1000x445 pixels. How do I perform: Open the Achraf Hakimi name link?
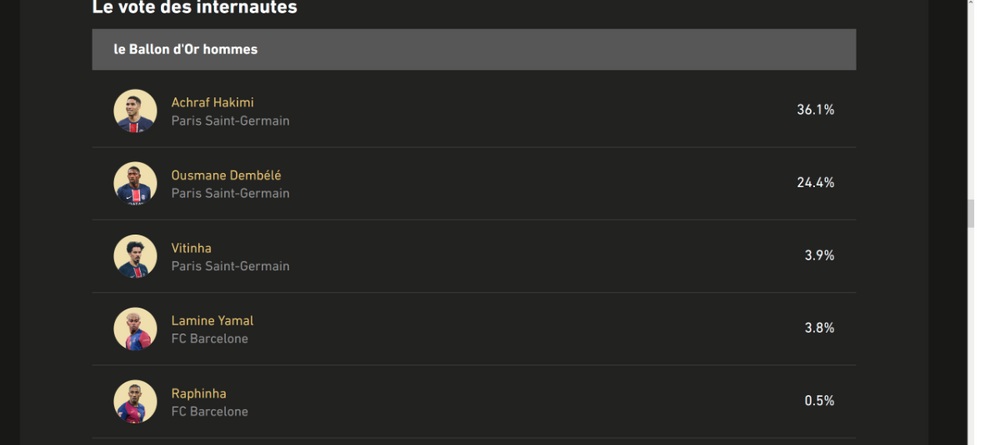[x=212, y=103]
